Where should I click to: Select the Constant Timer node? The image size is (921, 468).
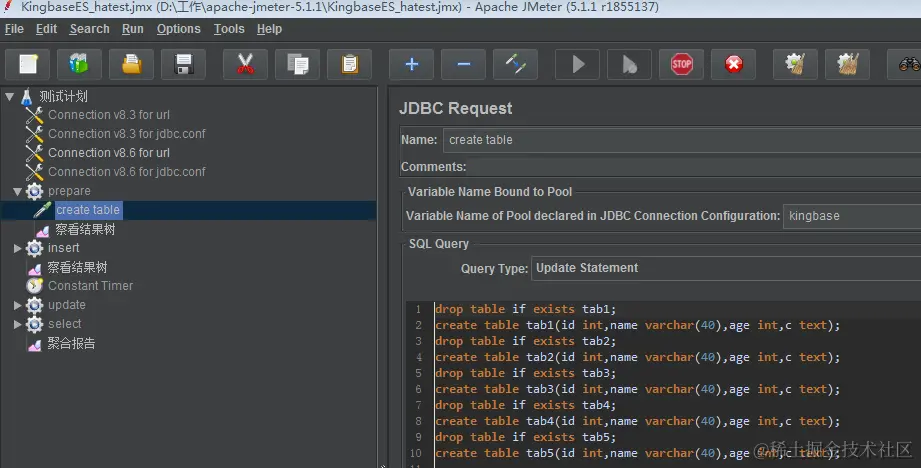(x=90, y=286)
